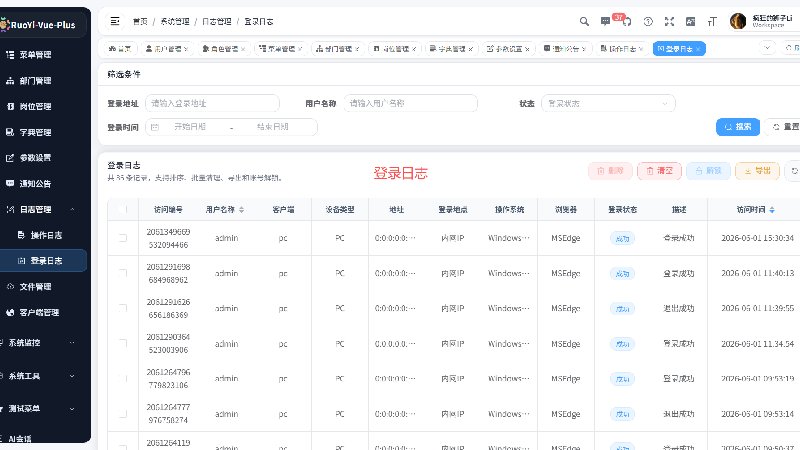Sort by 访问时间 column arrows

(772, 210)
